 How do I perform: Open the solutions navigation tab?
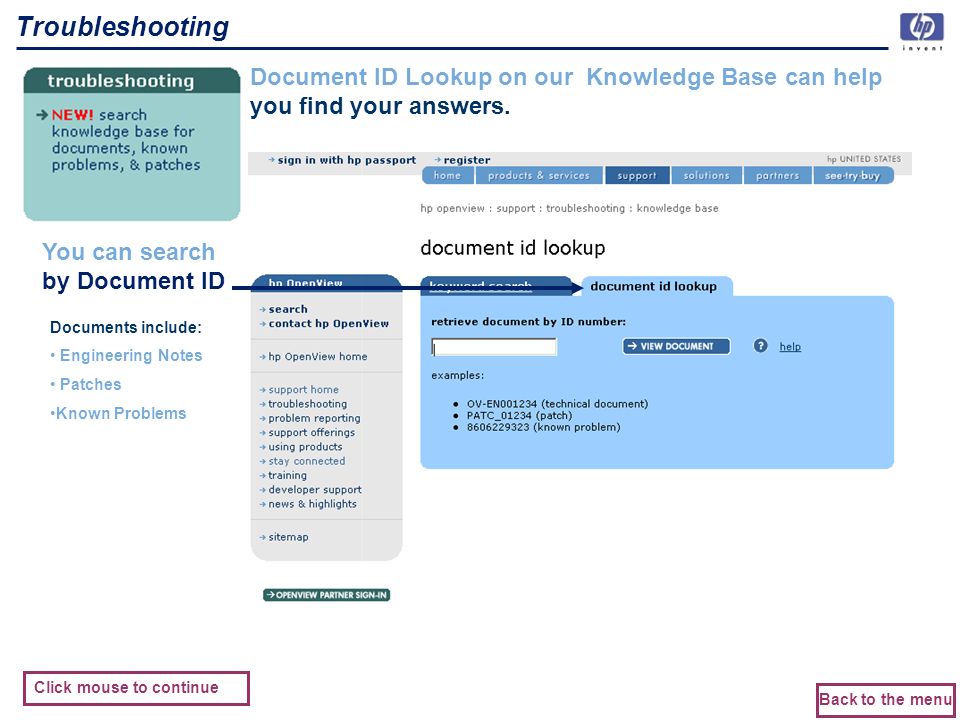(x=707, y=176)
